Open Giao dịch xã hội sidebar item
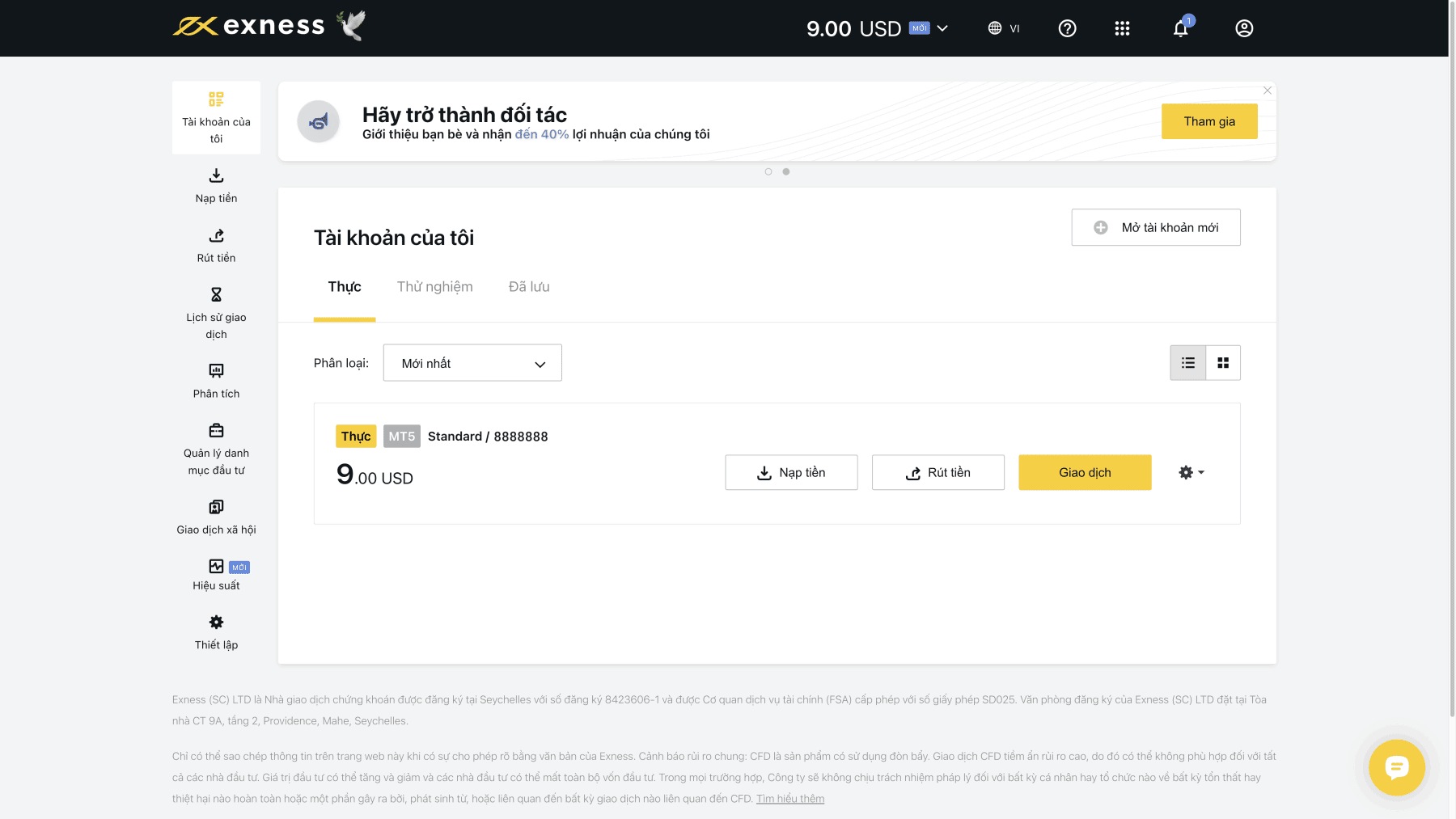 216,517
